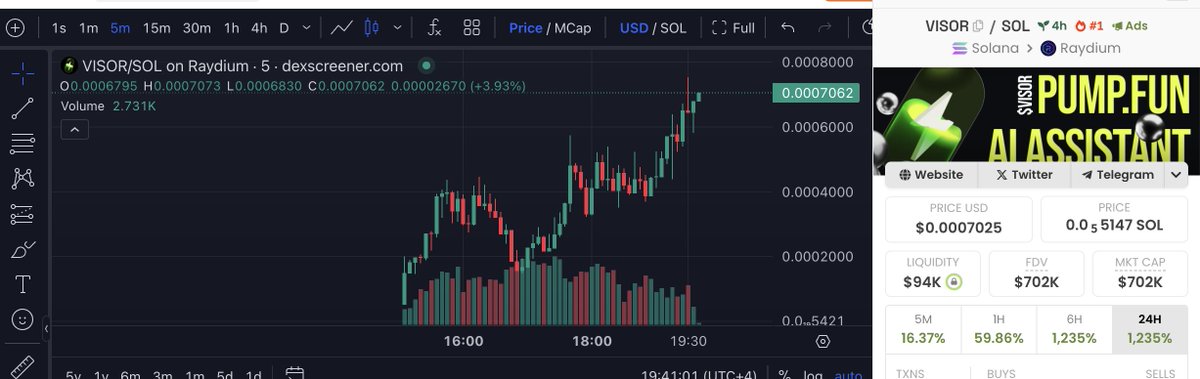
Task: Switch chart quote to SOL
Action: click(x=673, y=28)
